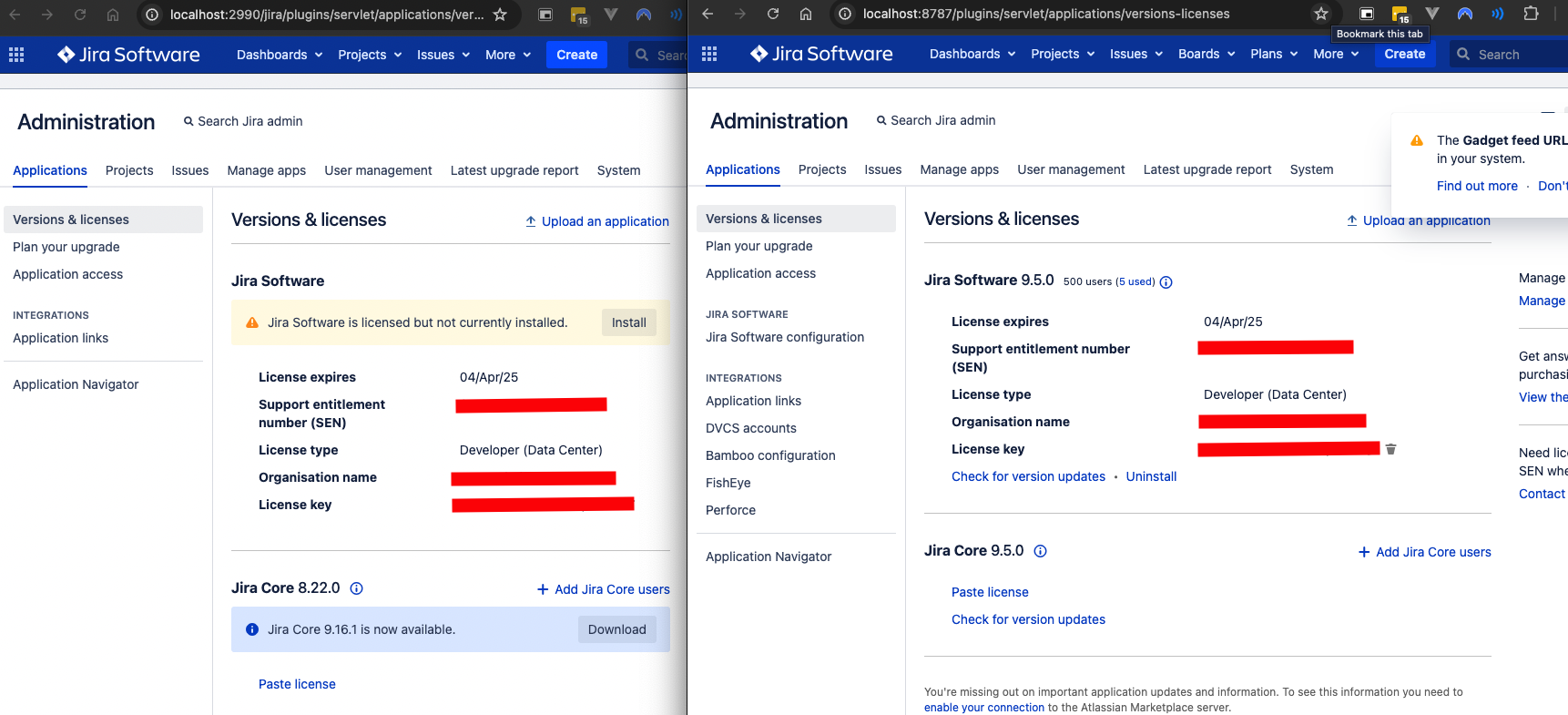
Task: Switch to System tab in right window
Action: pyautogui.click(x=1311, y=169)
